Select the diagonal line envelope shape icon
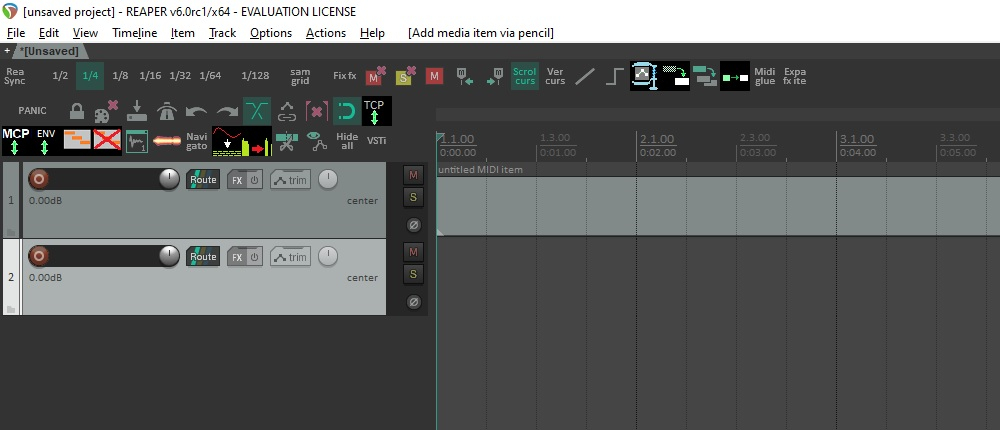 click(585, 76)
